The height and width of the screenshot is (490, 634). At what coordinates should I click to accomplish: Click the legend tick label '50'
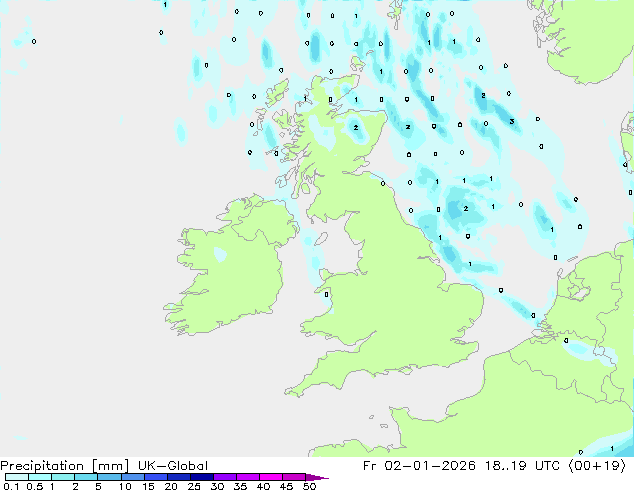pyautogui.click(x=309, y=486)
